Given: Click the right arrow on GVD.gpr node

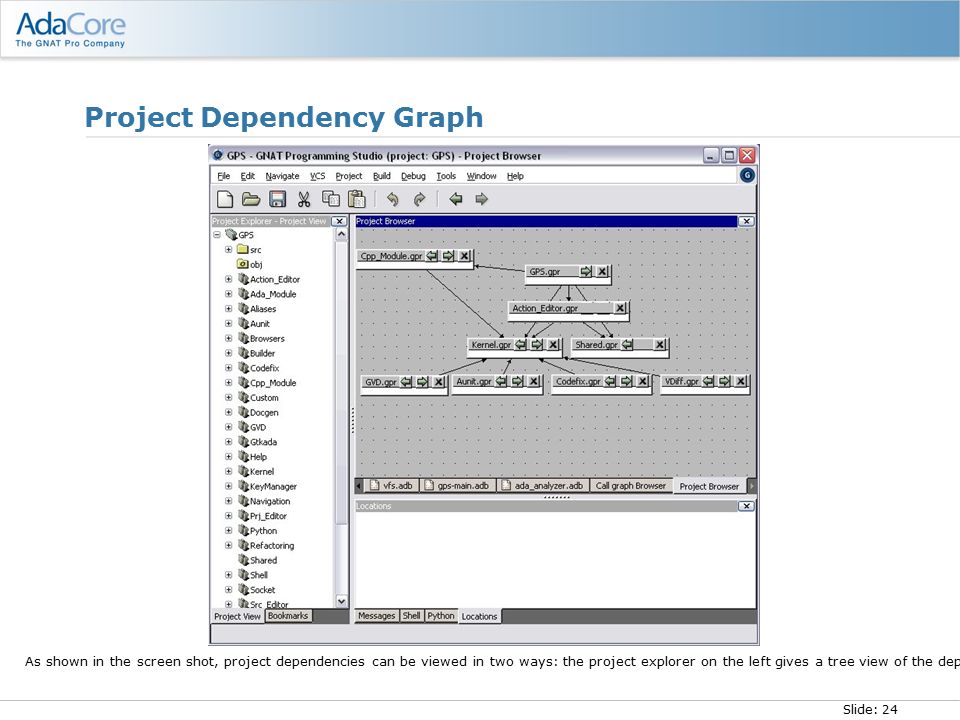Looking at the screenshot, I should tap(422, 381).
